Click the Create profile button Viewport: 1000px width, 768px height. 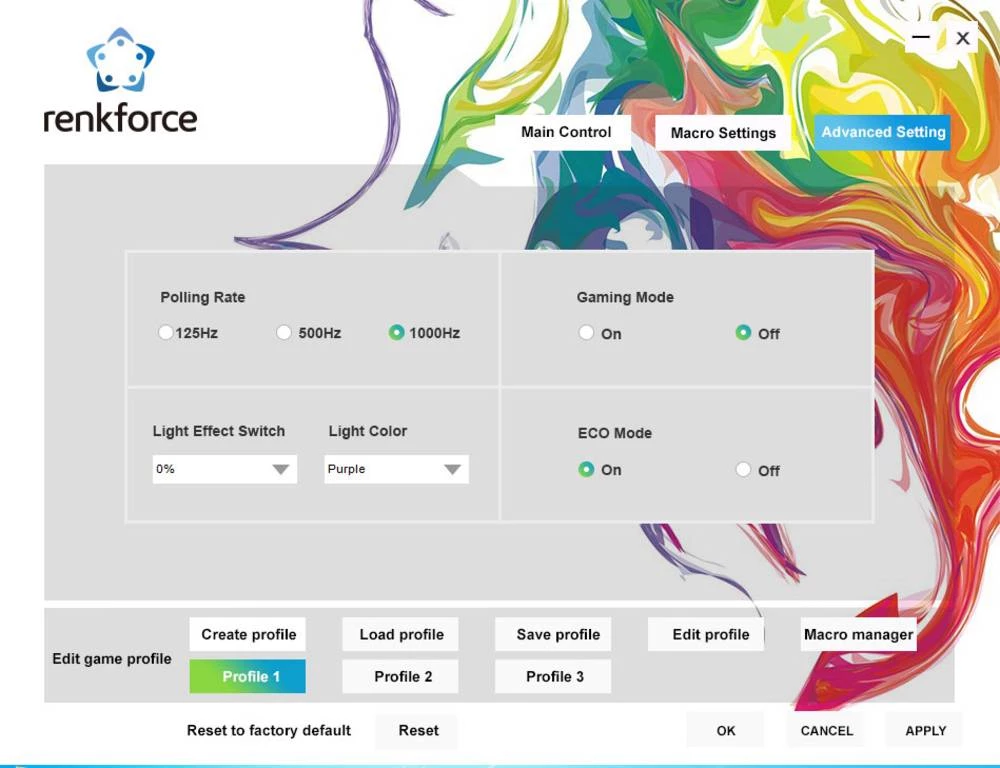[x=248, y=634]
